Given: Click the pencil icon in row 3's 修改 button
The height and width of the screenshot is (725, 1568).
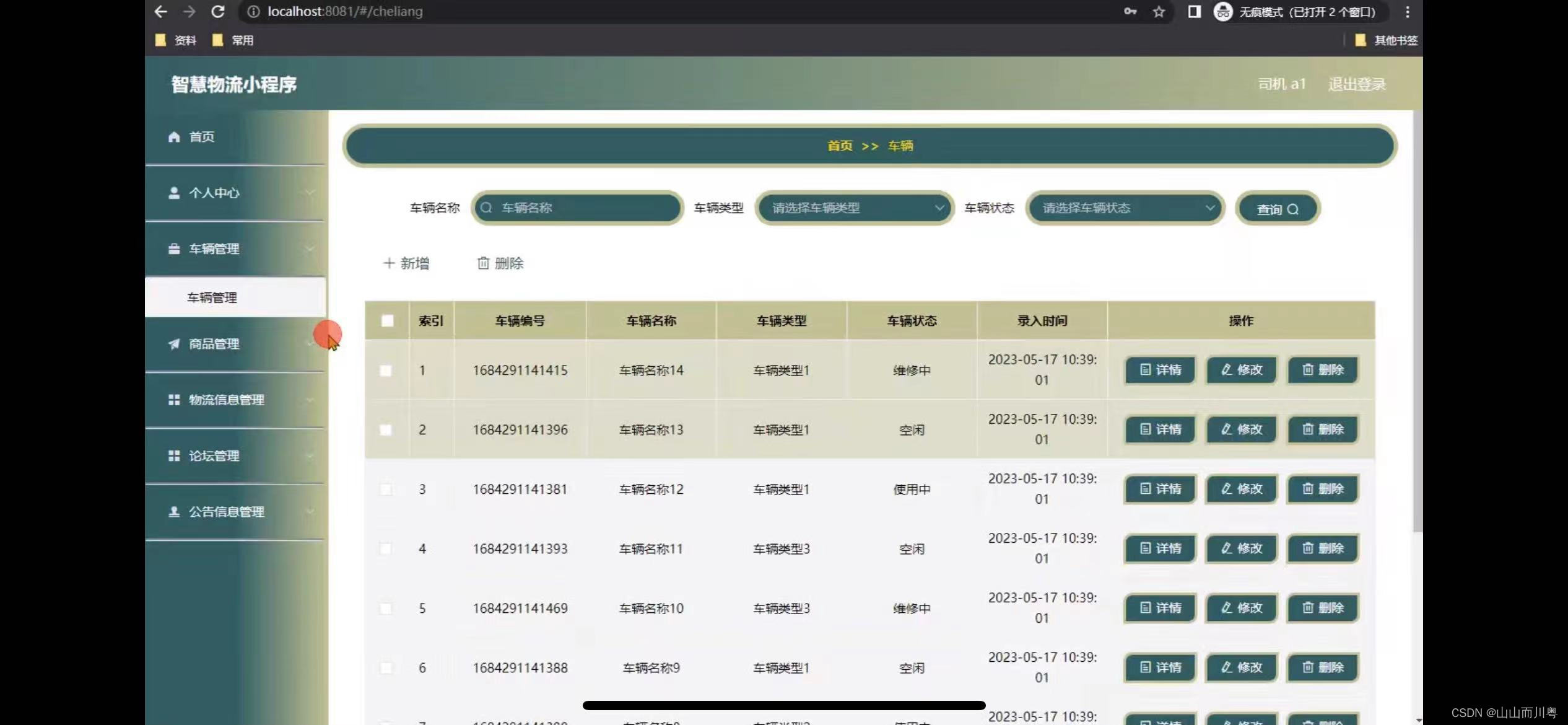Looking at the screenshot, I should [1226, 489].
